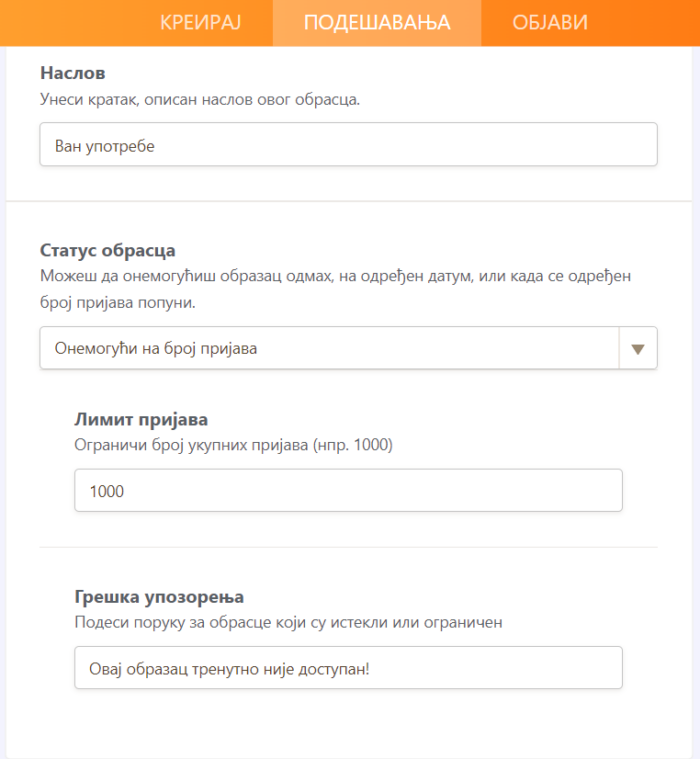Switch to the КРЕИРАЈ tab
The height and width of the screenshot is (759, 700).
click(201, 22)
